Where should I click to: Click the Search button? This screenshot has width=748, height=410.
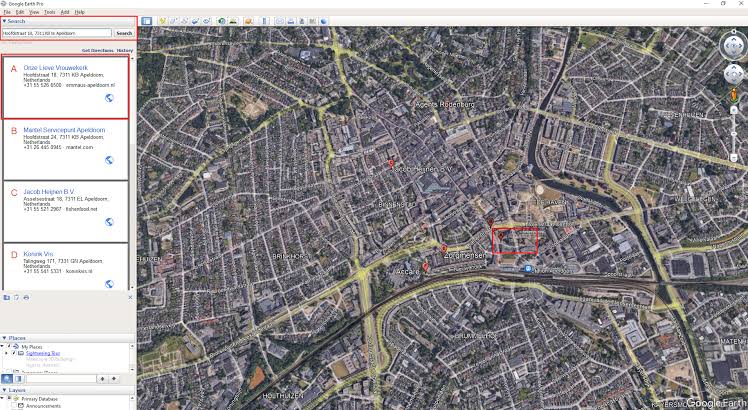(124, 33)
